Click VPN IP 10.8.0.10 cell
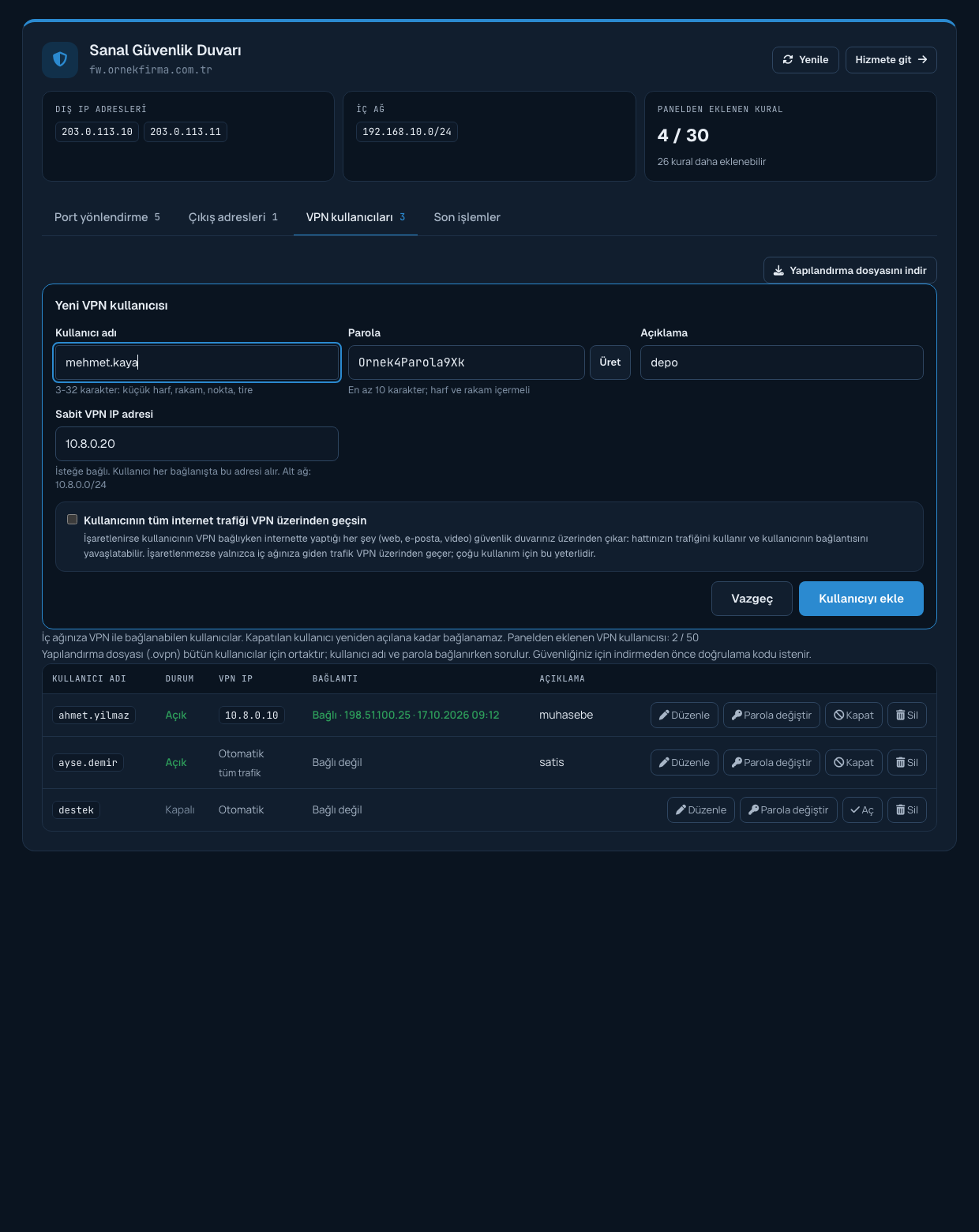 252,716
